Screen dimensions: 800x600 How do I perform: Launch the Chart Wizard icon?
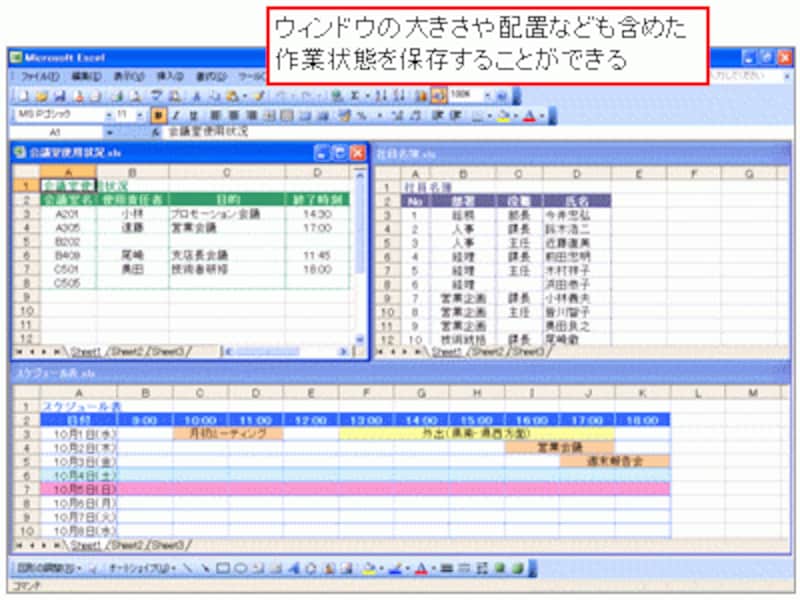click(421, 95)
